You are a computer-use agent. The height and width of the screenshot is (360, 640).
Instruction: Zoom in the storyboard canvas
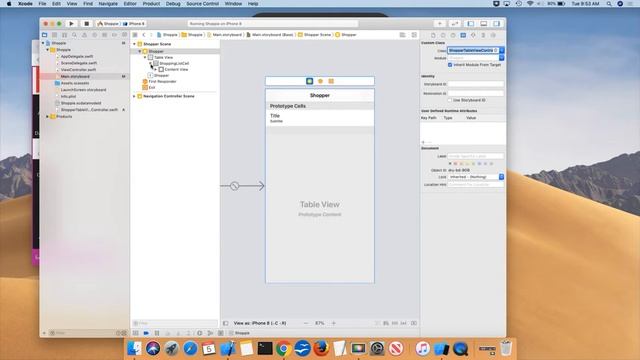point(333,323)
